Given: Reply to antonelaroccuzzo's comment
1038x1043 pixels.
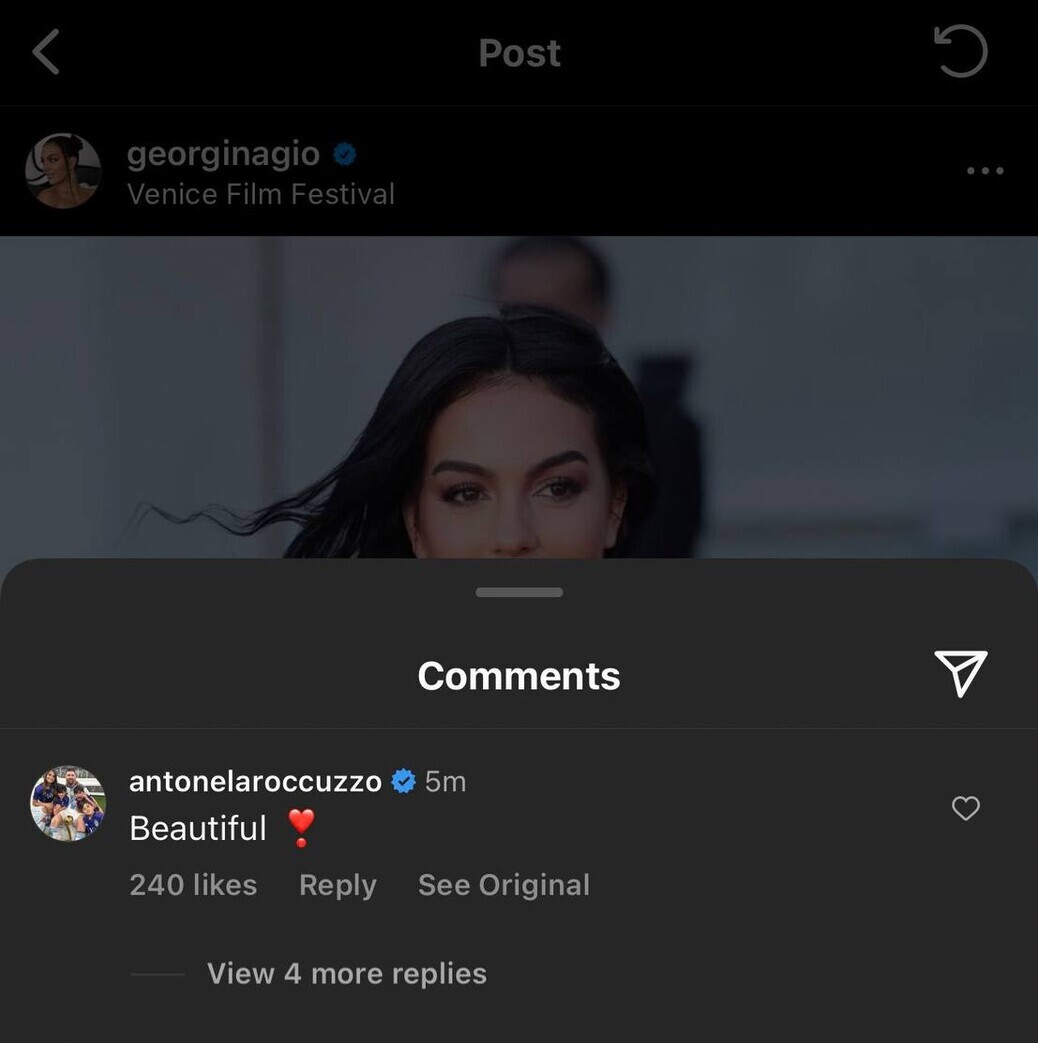Looking at the screenshot, I should point(337,885).
